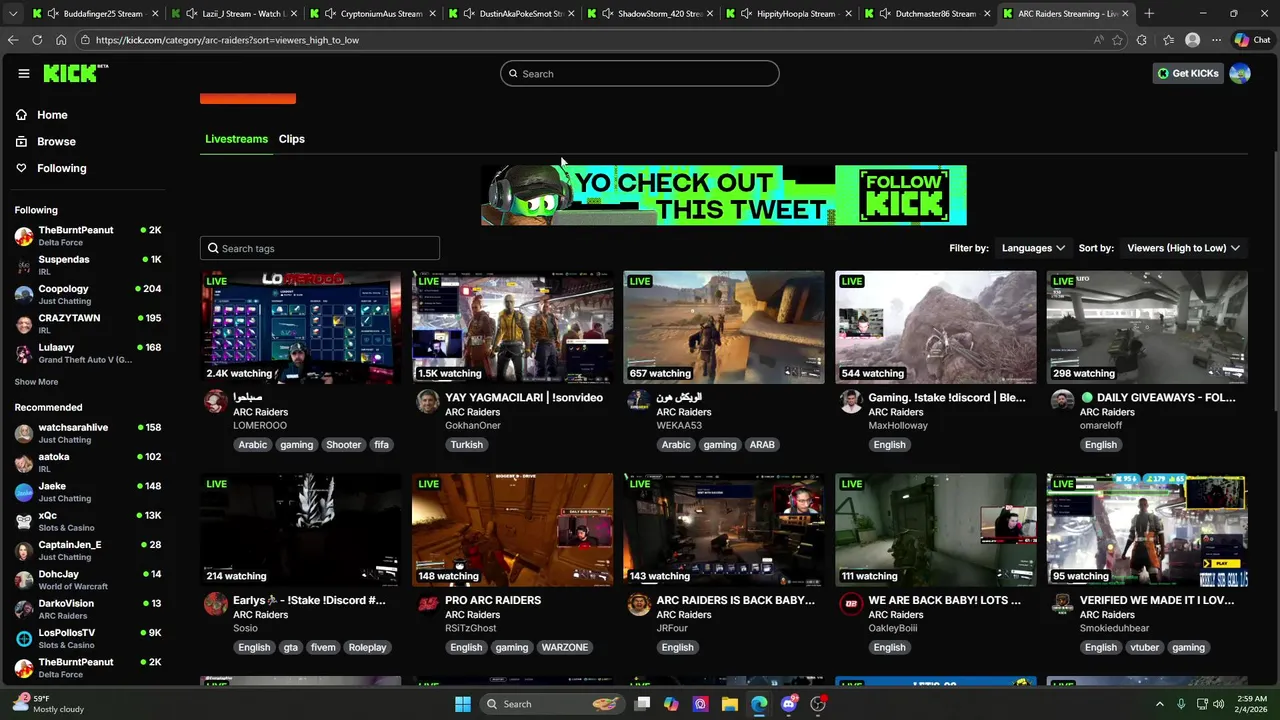Show hidden system tray icons
This screenshot has height=720, width=1280.
1160,704
